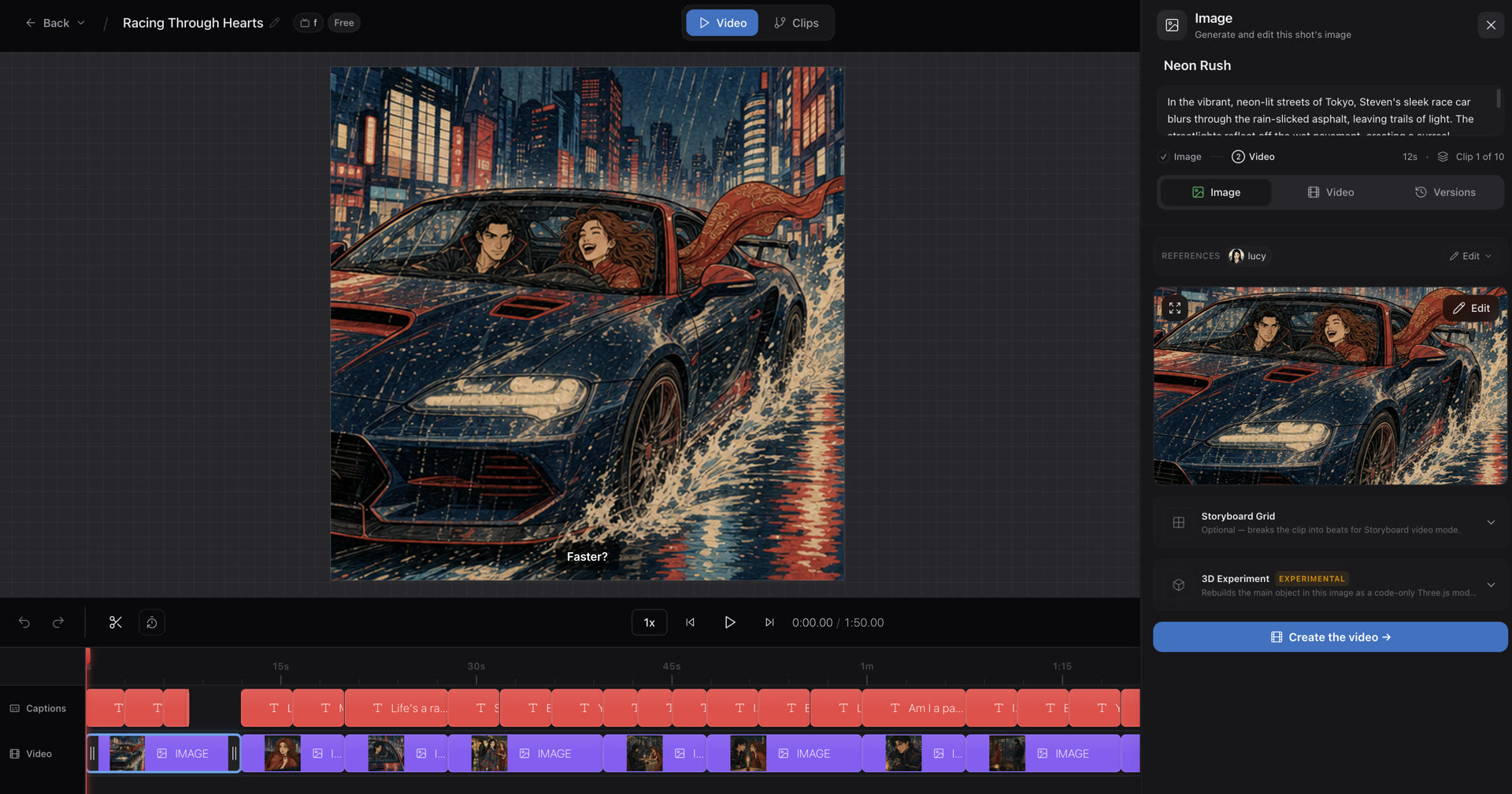This screenshot has height=794, width=1512.
Task: Switch to the Video tab in panel
Action: [x=1331, y=192]
